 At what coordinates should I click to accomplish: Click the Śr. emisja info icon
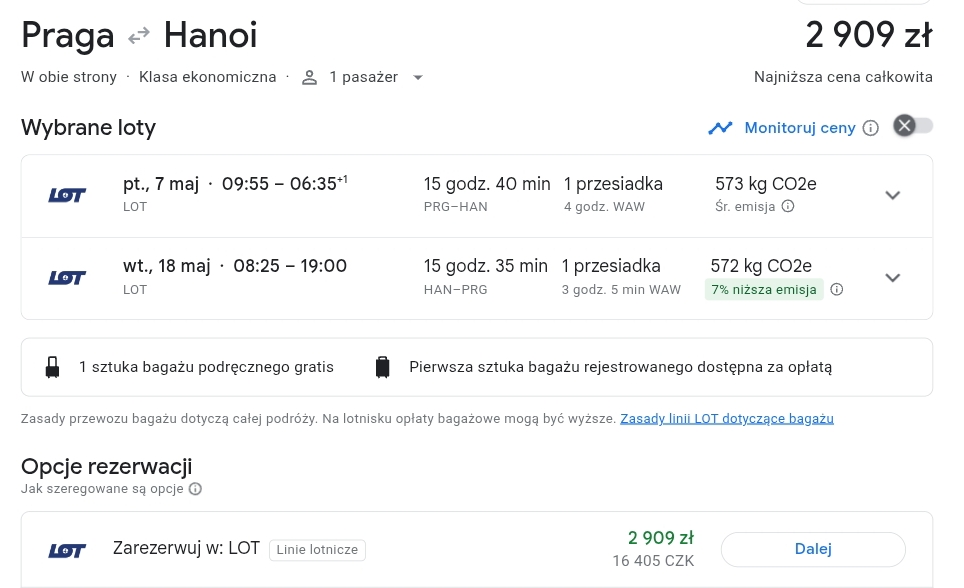click(788, 206)
